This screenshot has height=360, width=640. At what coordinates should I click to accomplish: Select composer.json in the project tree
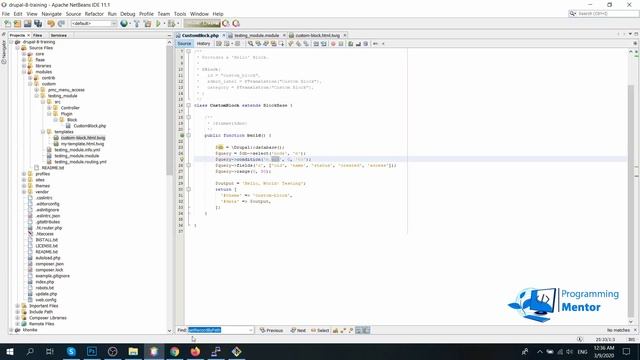tap(49, 264)
